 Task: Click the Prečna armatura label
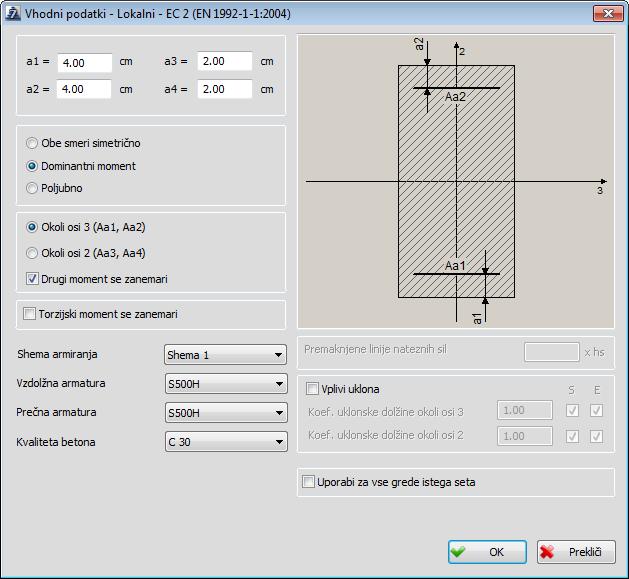click(56, 412)
